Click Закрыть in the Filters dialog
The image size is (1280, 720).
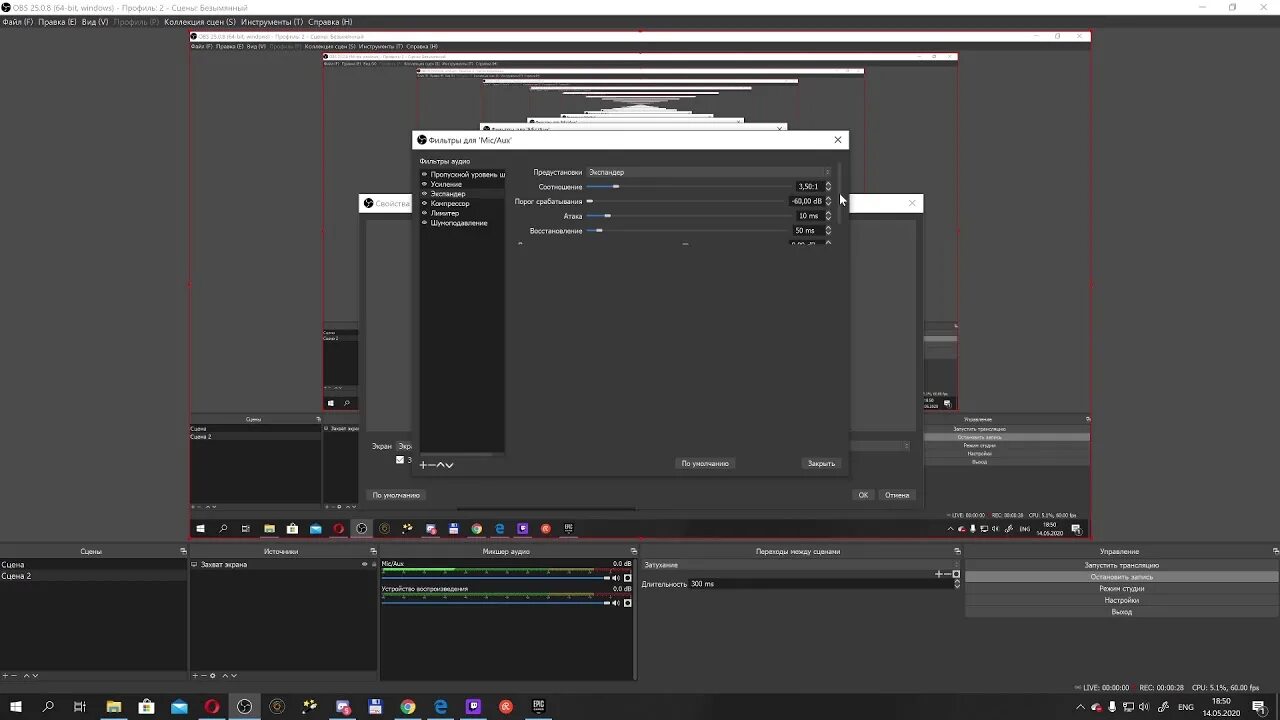821,464
